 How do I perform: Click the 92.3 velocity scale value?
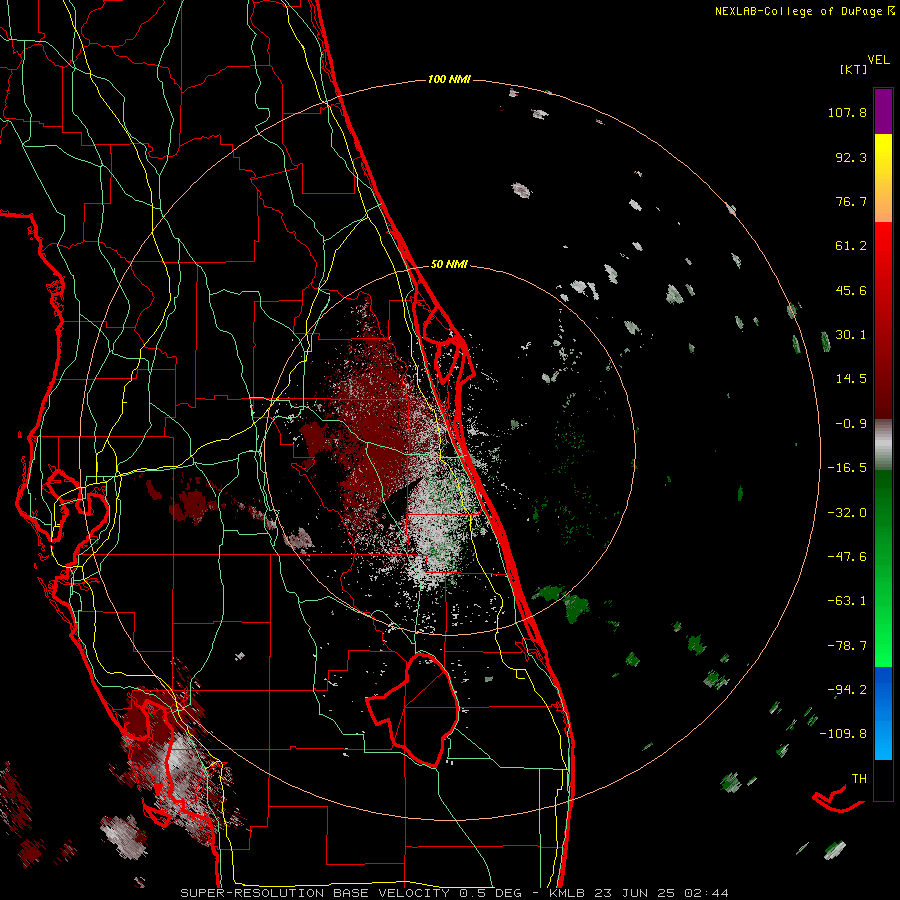pos(851,157)
